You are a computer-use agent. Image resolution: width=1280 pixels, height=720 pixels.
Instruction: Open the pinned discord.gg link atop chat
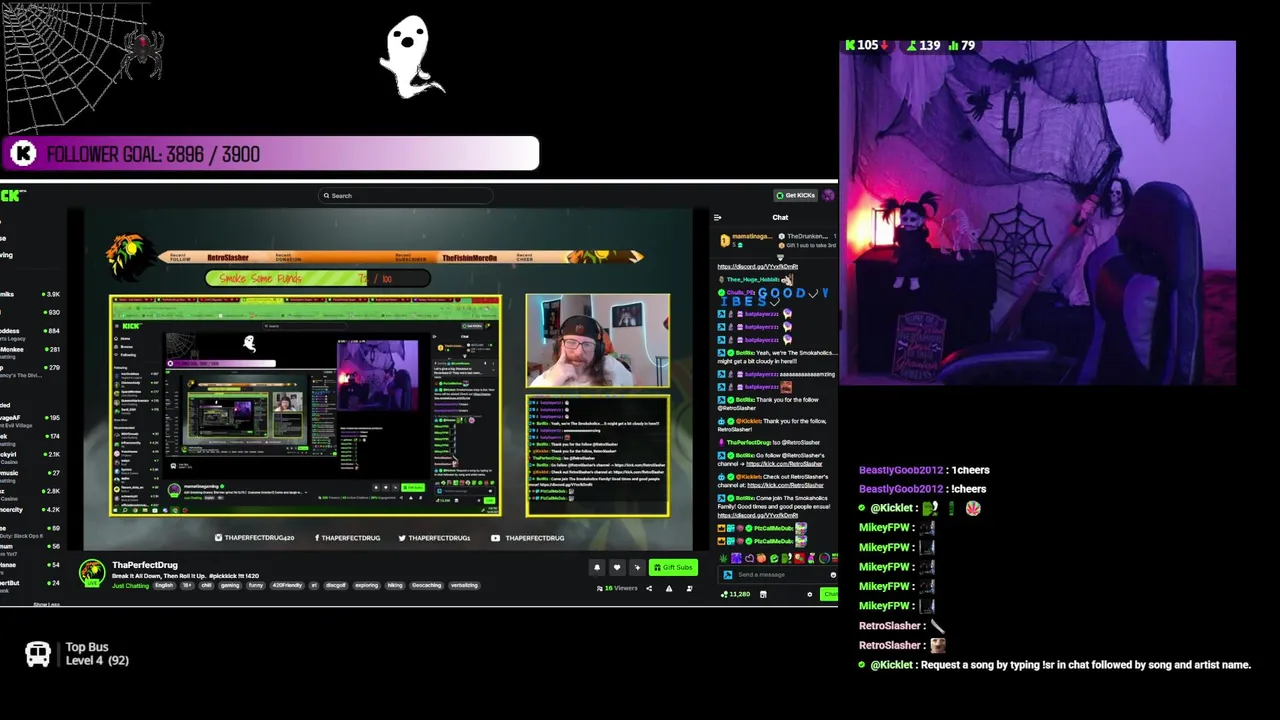757,267
